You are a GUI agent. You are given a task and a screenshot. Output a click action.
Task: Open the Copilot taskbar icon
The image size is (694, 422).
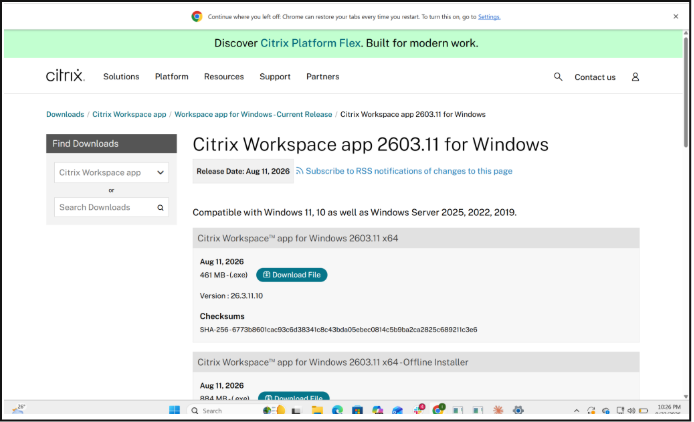(x=377, y=410)
